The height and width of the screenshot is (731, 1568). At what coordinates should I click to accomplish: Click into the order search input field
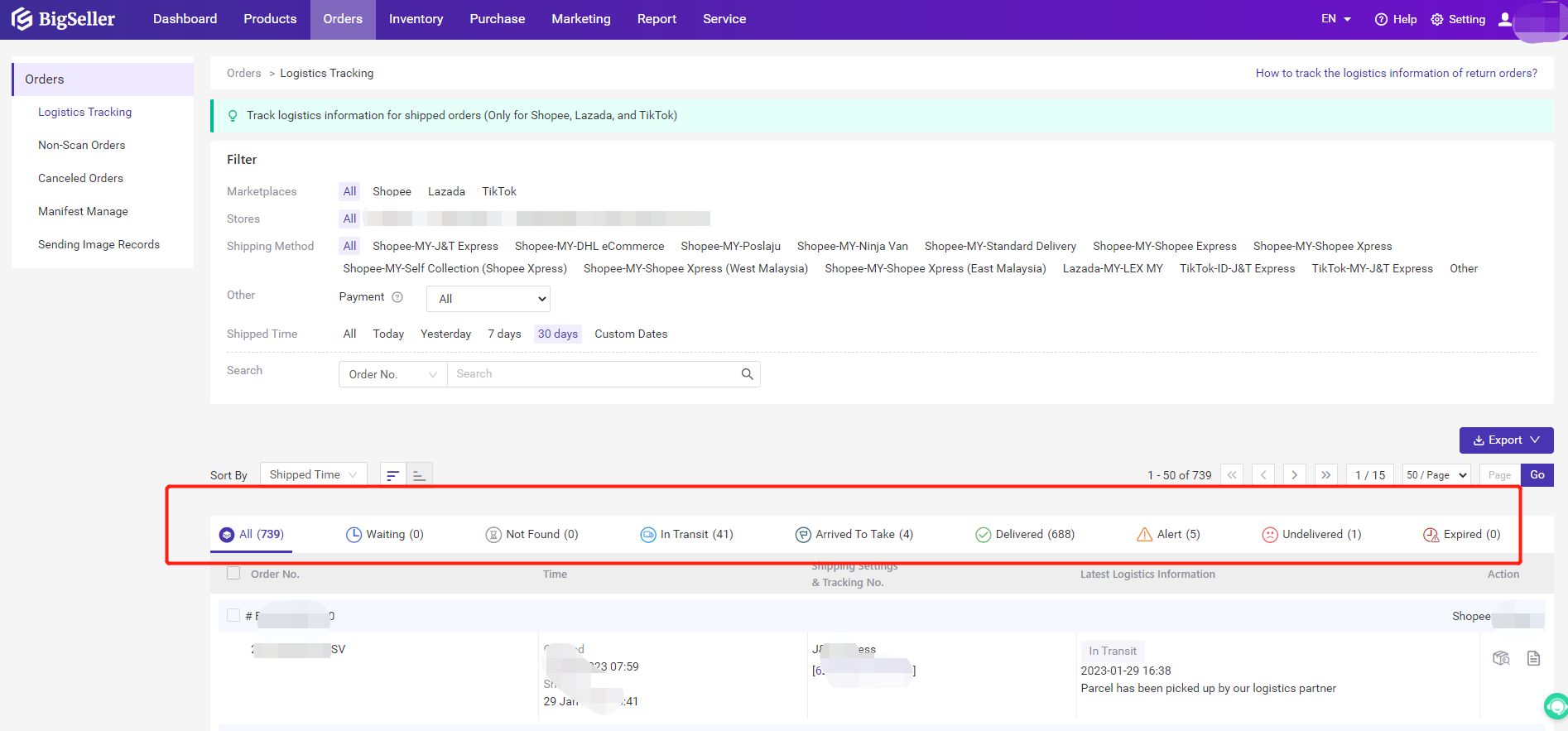click(592, 374)
